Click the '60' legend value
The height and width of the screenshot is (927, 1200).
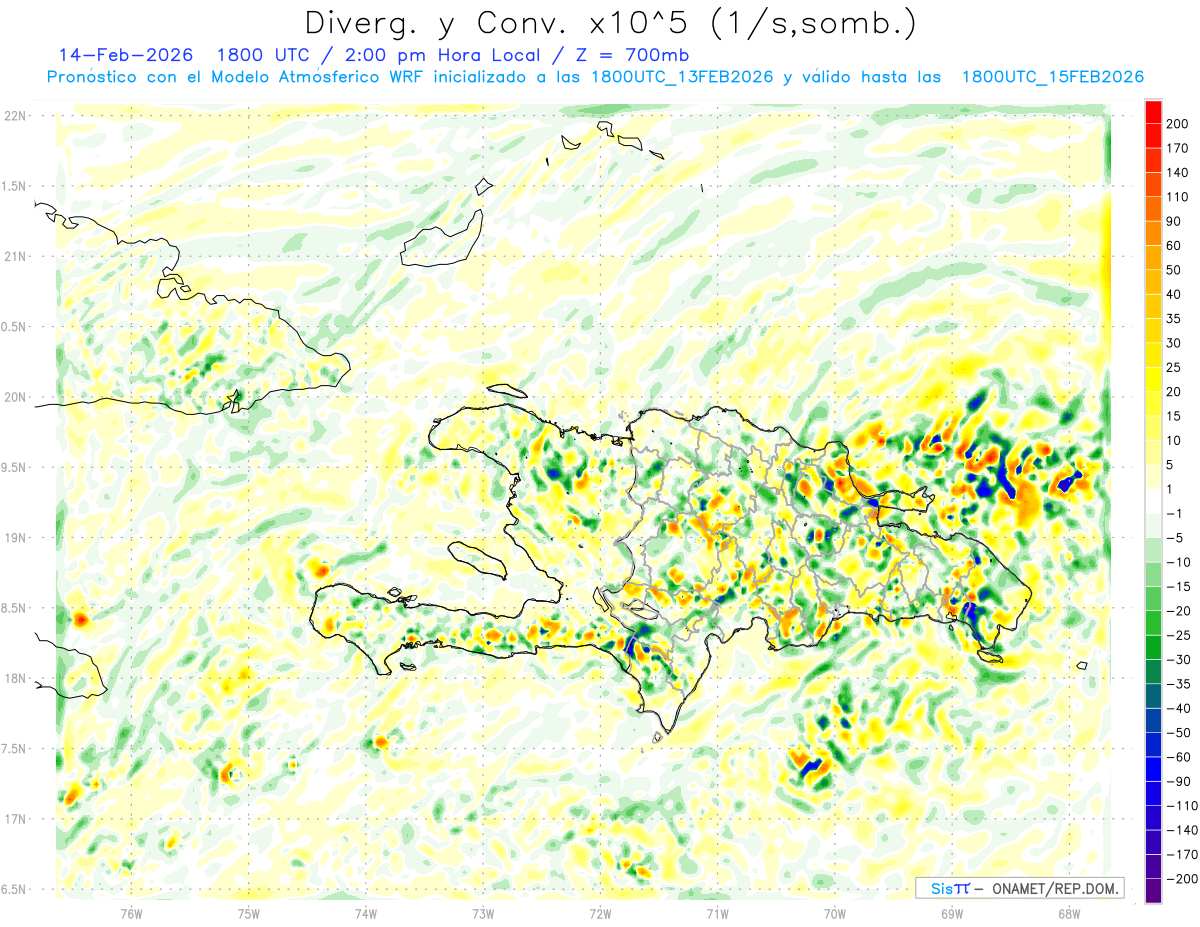pyautogui.click(x=1174, y=246)
